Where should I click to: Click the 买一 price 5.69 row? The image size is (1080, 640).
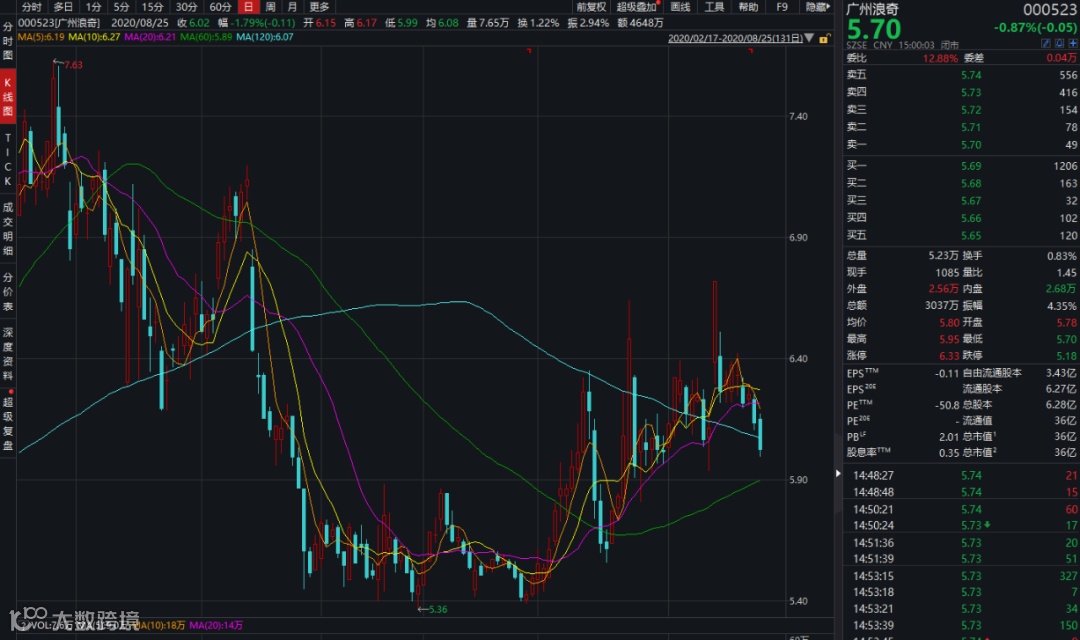pos(962,166)
